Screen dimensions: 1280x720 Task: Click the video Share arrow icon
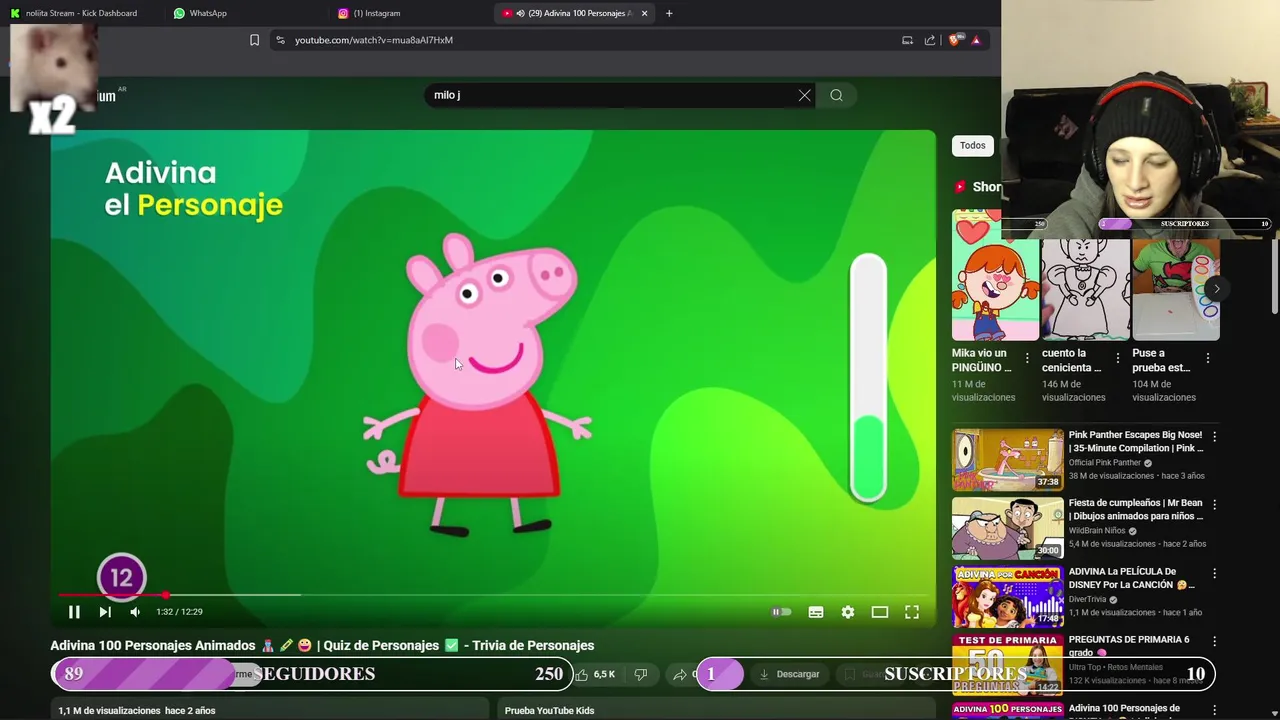click(680, 674)
